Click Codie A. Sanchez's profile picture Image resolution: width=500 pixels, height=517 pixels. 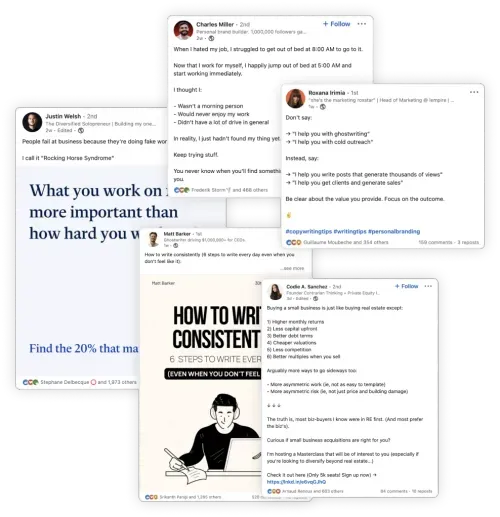[275, 292]
